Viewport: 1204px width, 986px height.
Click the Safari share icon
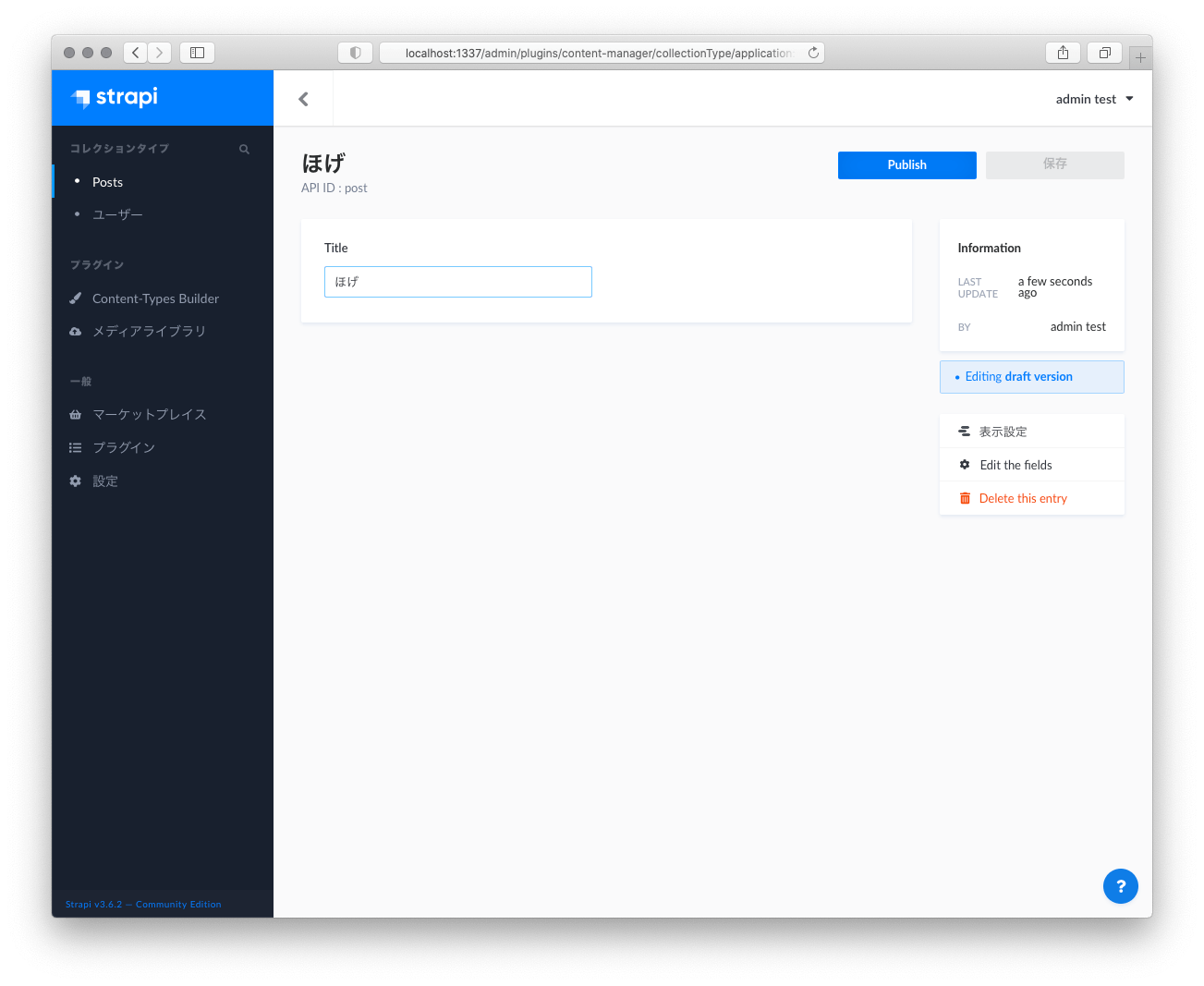click(1063, 53)
